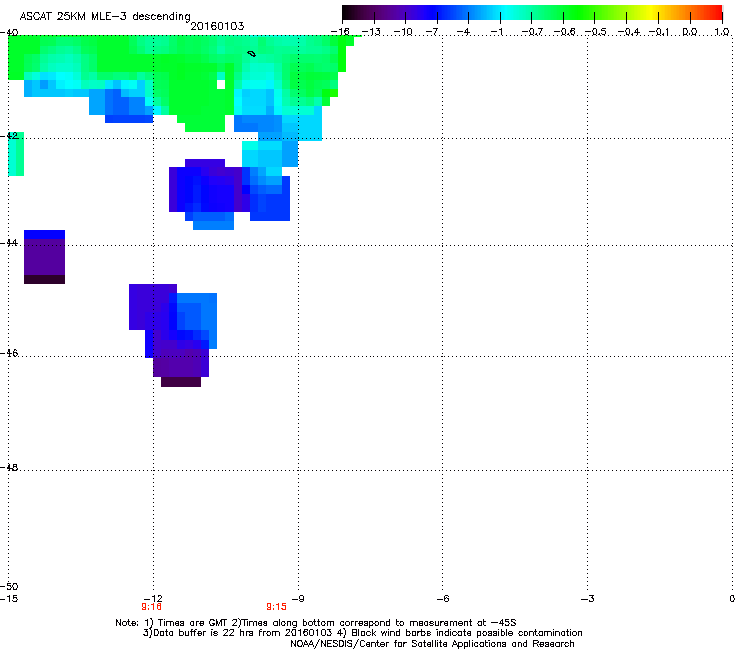
Task: Click the longitude axis label "-15"
Action: [x=9, y=599]
